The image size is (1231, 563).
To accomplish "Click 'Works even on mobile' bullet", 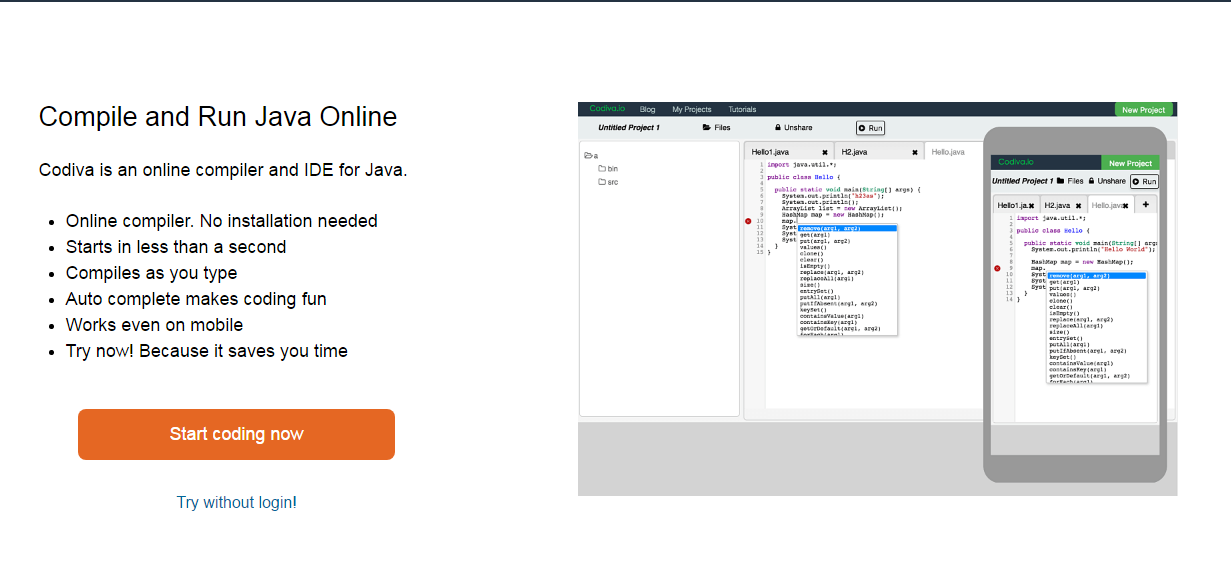I will tap(154, 325).
